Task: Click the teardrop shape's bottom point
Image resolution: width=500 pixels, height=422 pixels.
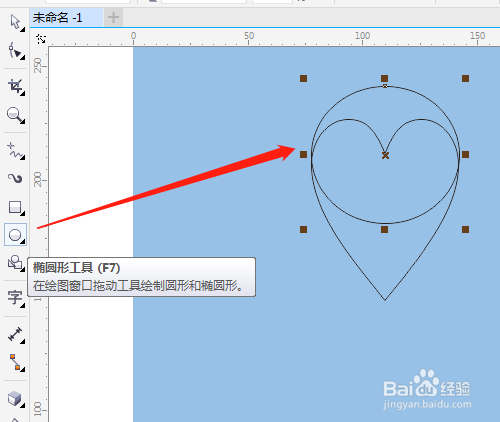Action: click(x=385, y=300)
